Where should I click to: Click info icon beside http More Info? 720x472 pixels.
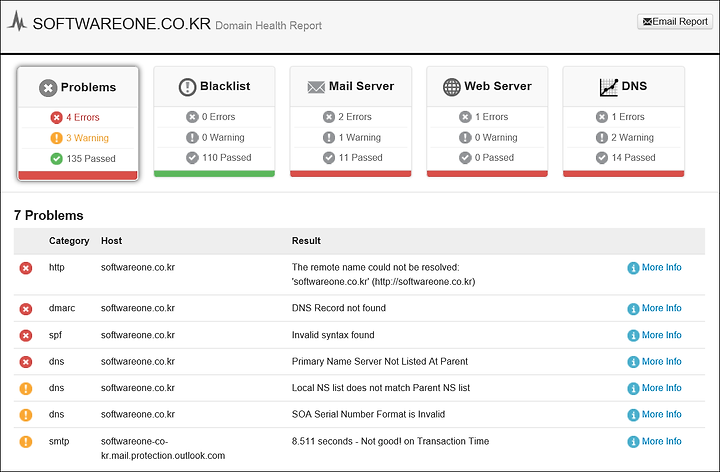point(633,268)
